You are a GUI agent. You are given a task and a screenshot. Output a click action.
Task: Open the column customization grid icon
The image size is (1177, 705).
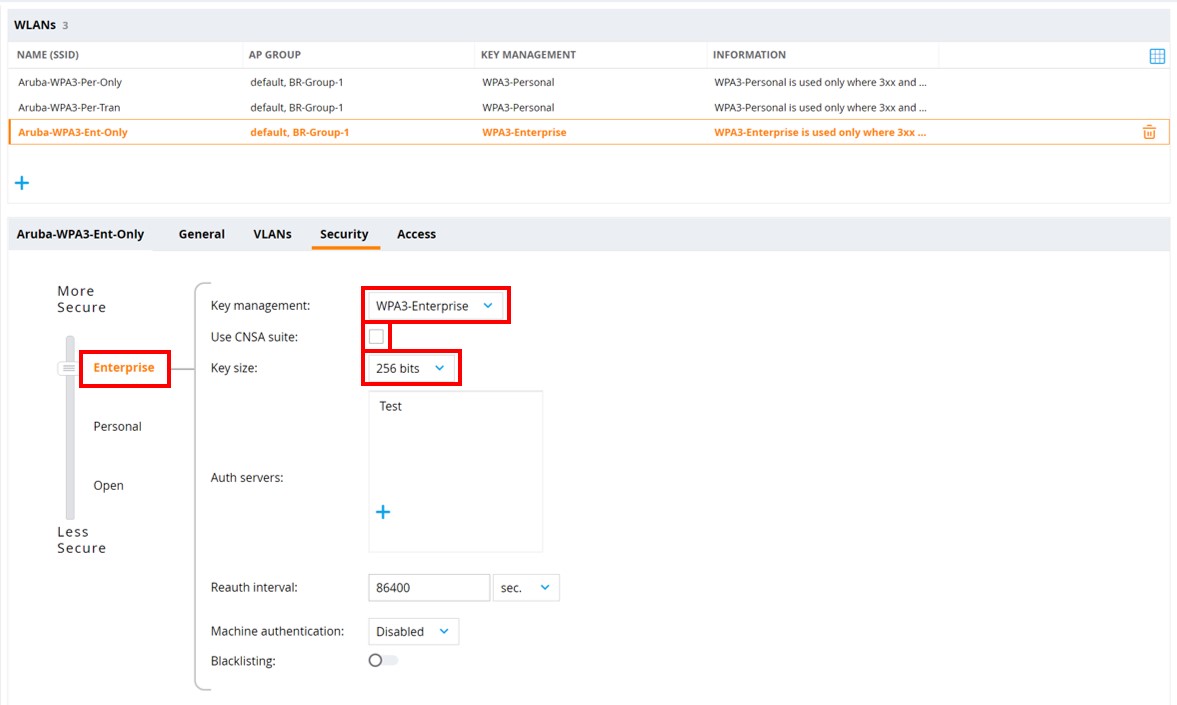1157,56
